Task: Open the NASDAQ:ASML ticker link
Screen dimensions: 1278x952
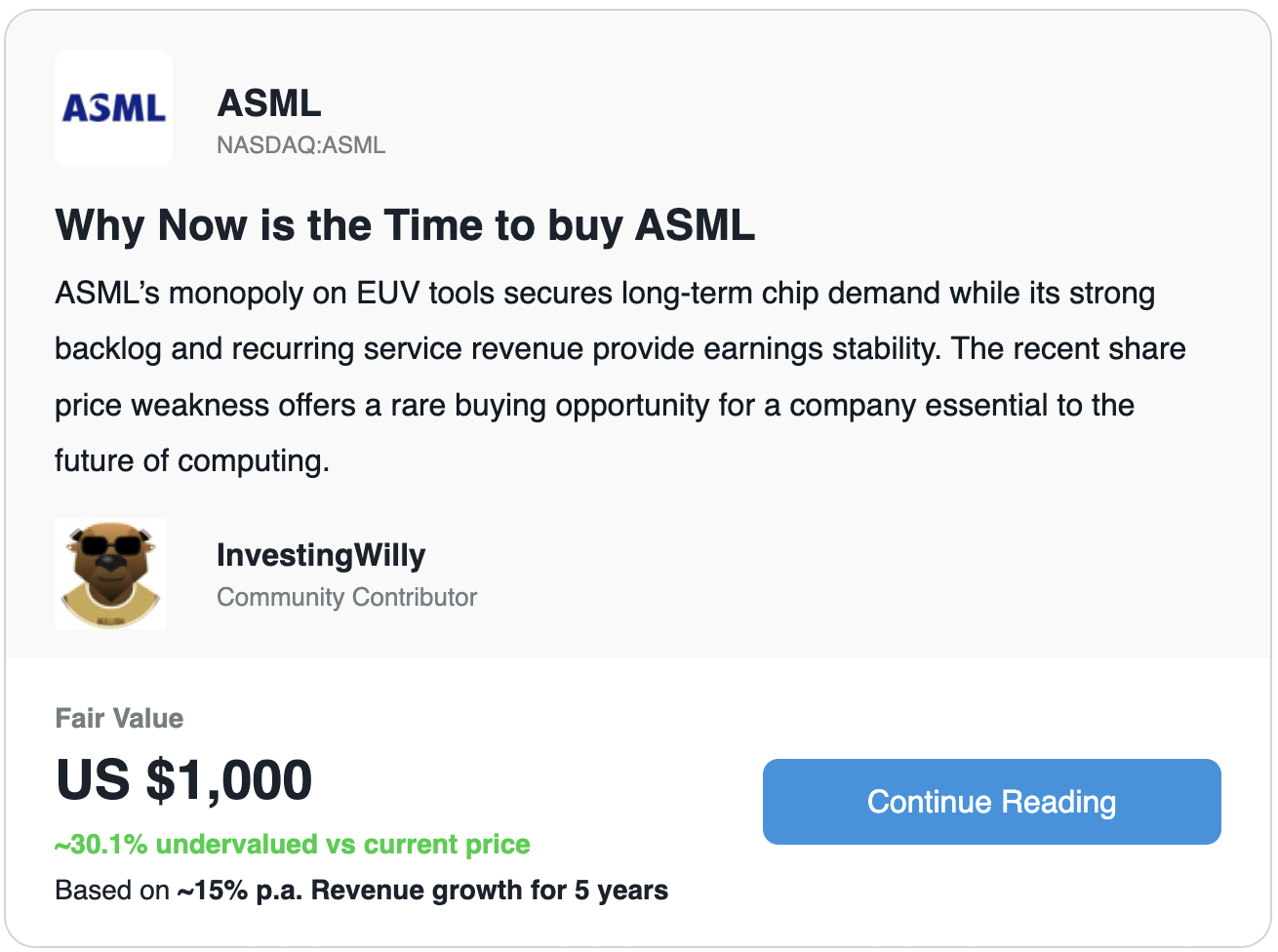Action: point(300,145)
